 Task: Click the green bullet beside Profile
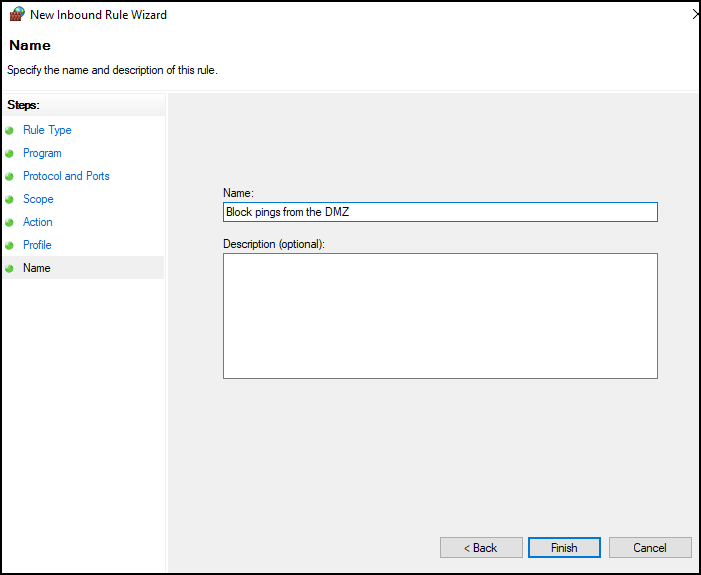pyautogui.click(x=9, y=245)
